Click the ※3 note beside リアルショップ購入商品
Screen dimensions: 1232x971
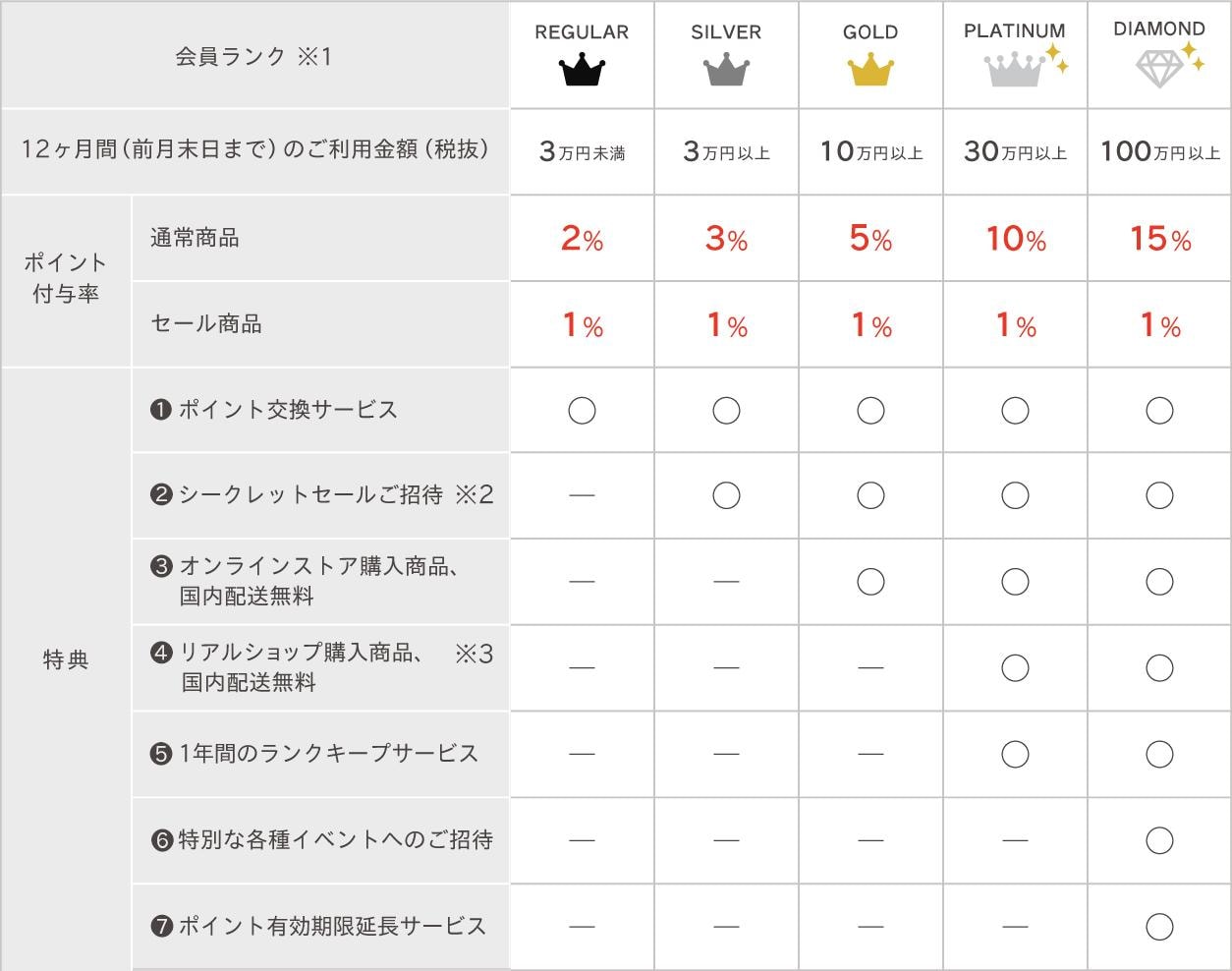(x=474, y=655)
